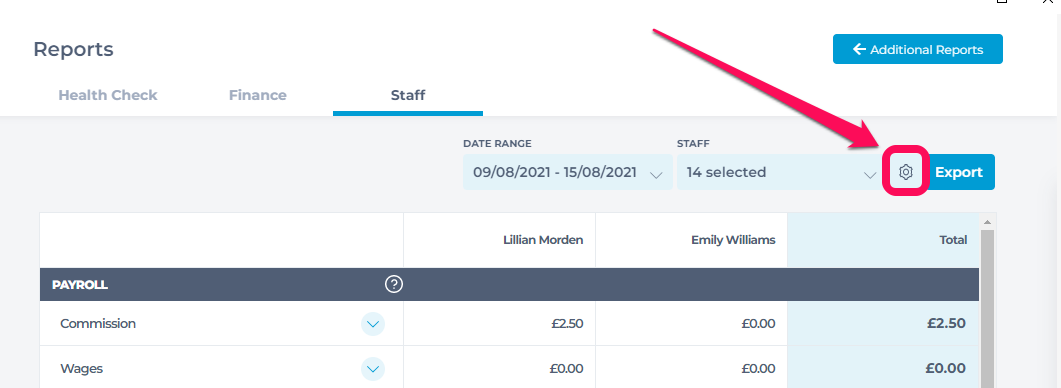Switch to the Finance tab
The image size is (1061, 388).
[x=258, y=95]
